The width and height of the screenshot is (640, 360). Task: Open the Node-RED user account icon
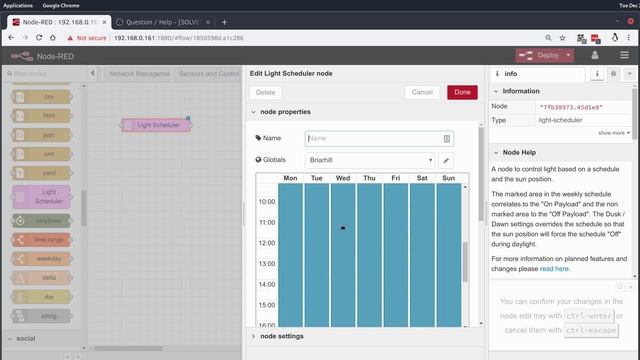[x=595, y=55]
